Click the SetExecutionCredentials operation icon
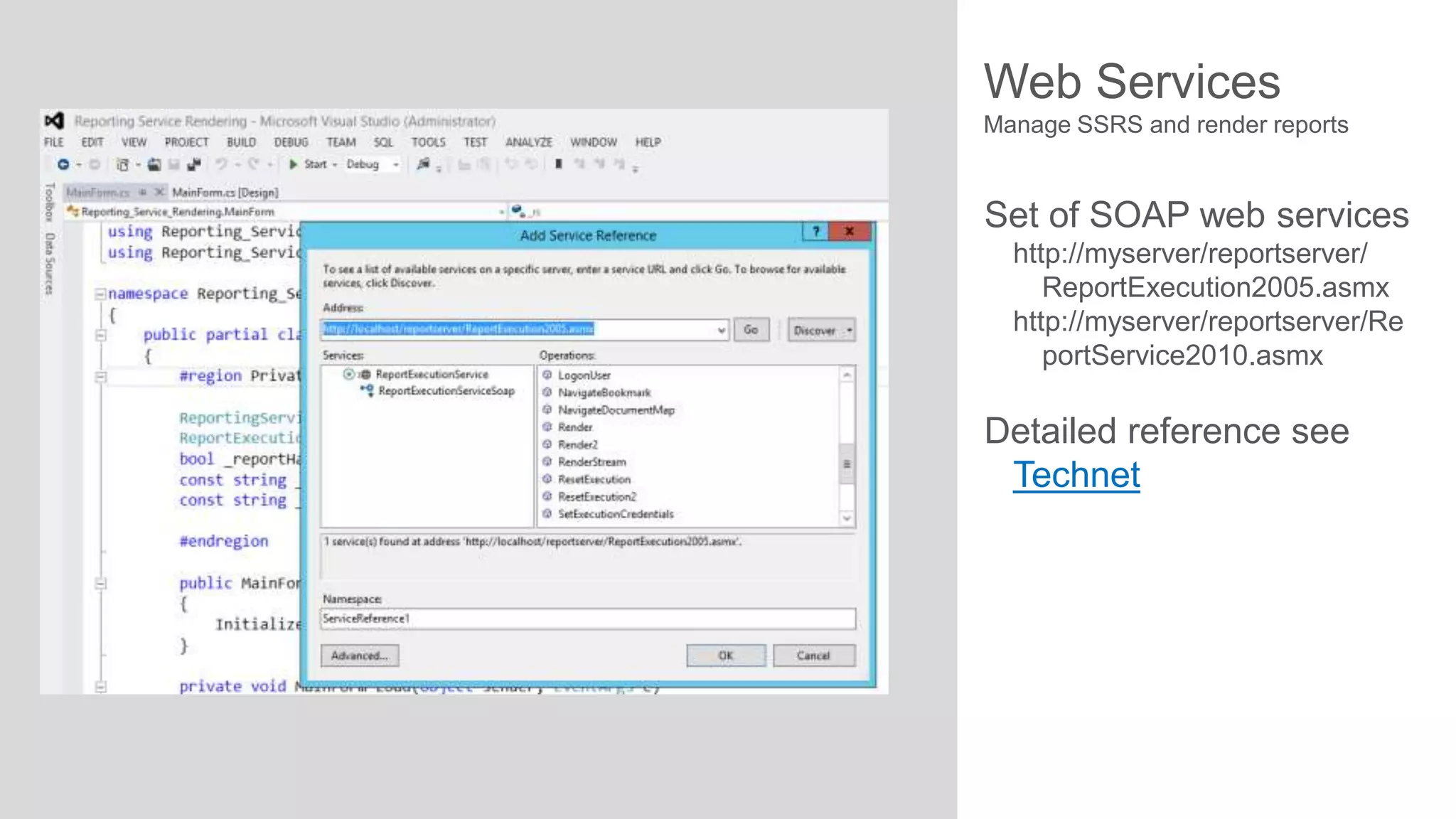1456x819 pixels. [547, 513]
